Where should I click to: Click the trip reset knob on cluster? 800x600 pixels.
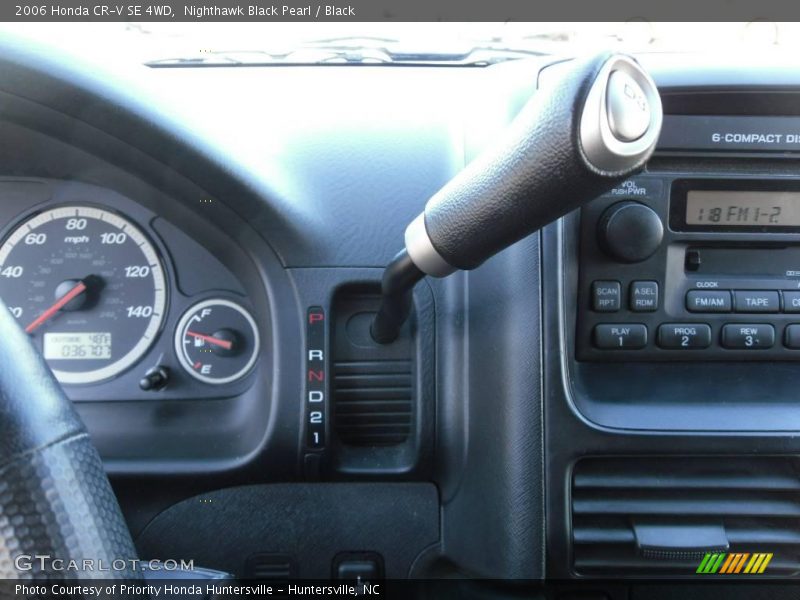154,379
